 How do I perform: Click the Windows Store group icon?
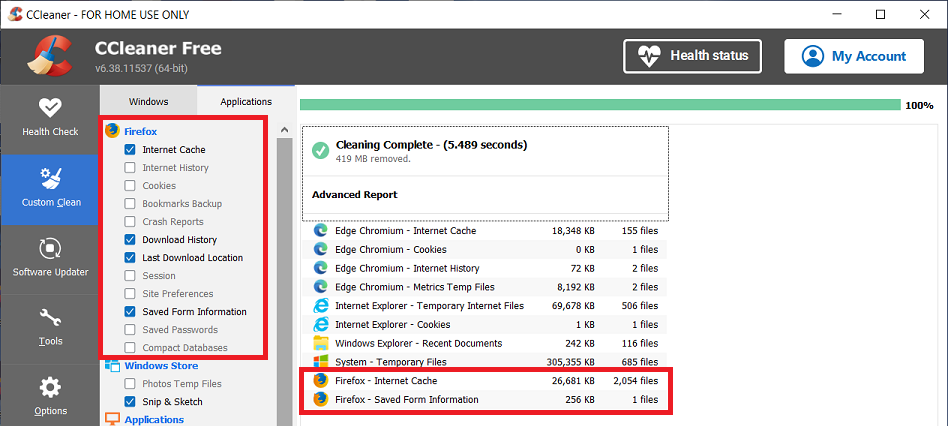coord(112,366)
